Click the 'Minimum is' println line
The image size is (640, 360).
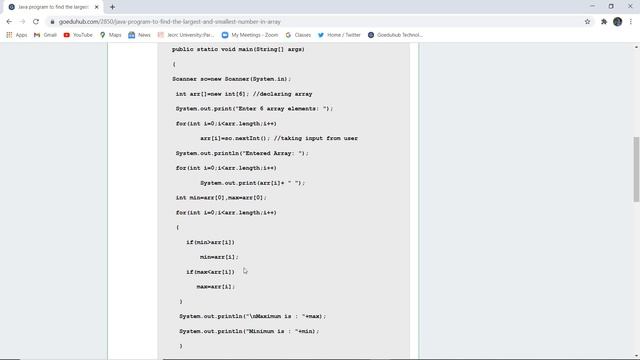pos(249,331)
